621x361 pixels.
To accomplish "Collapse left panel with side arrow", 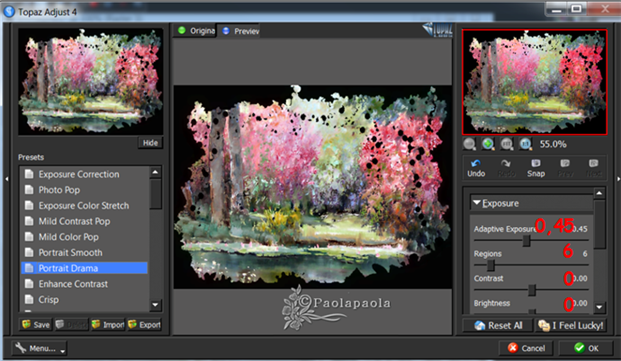I will [7, 179].
